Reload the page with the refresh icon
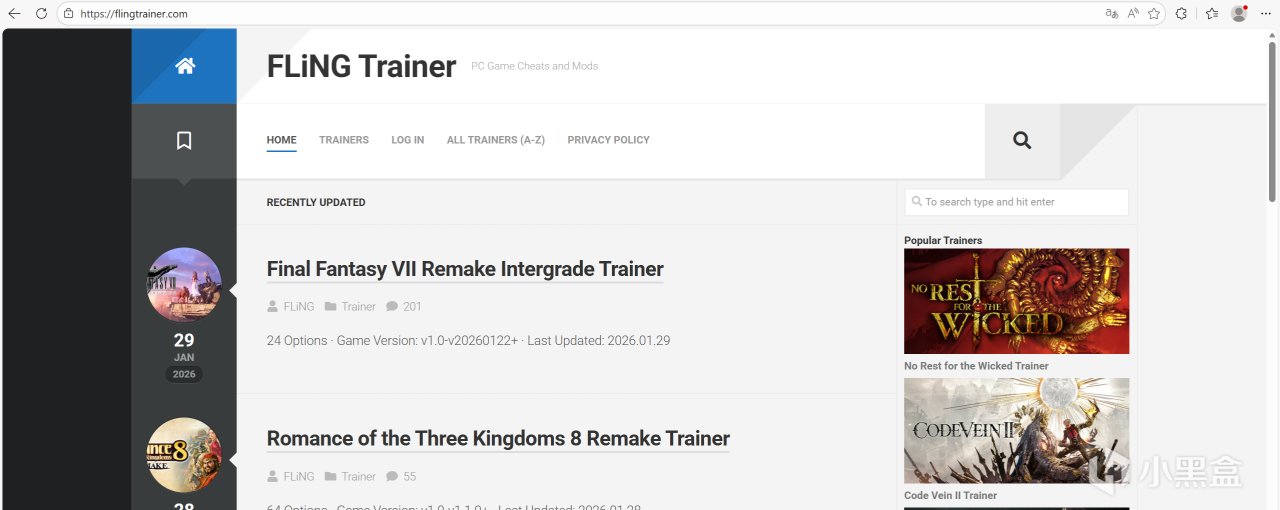 (41, 14)
